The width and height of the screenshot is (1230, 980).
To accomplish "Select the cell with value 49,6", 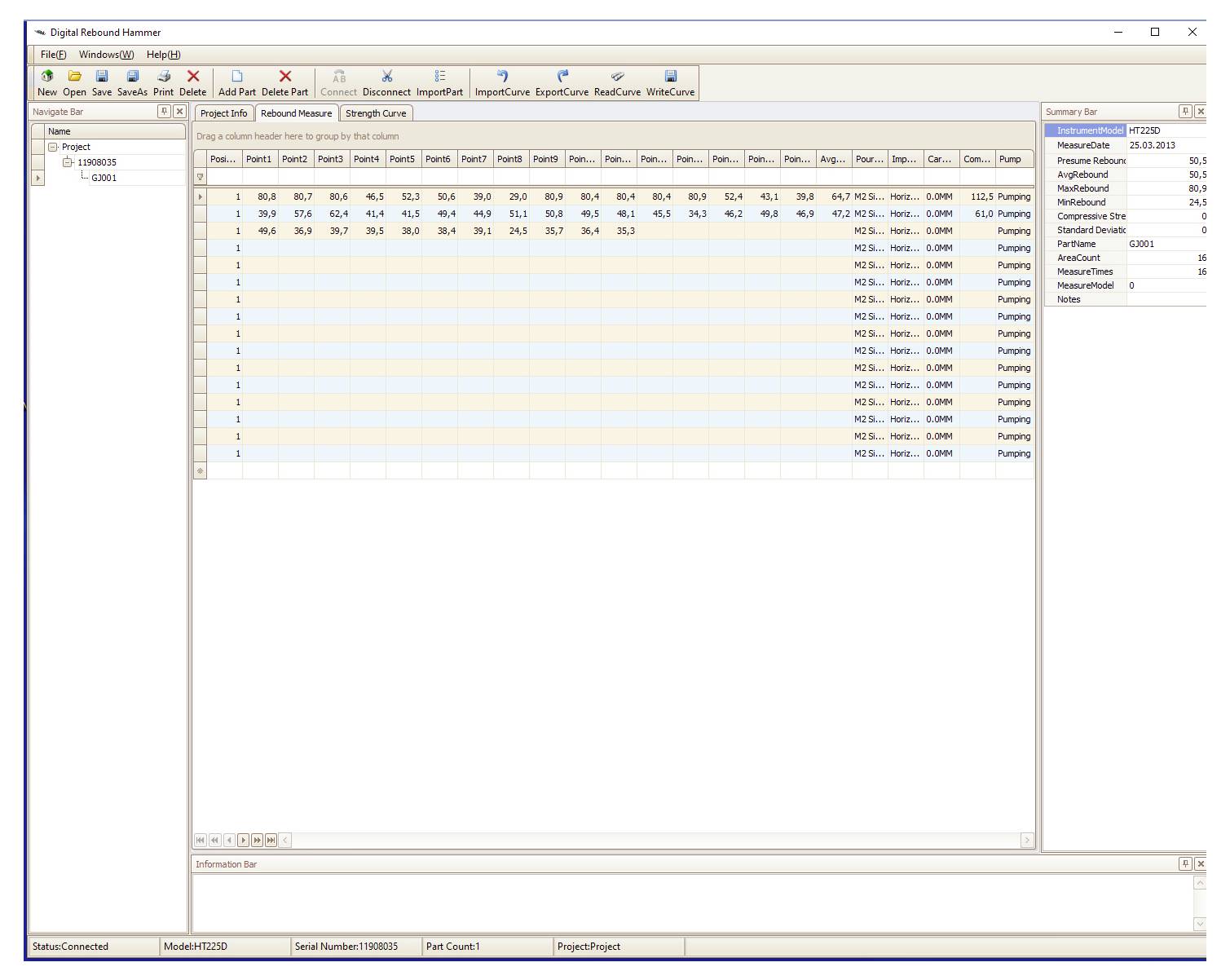I will 260,231.
